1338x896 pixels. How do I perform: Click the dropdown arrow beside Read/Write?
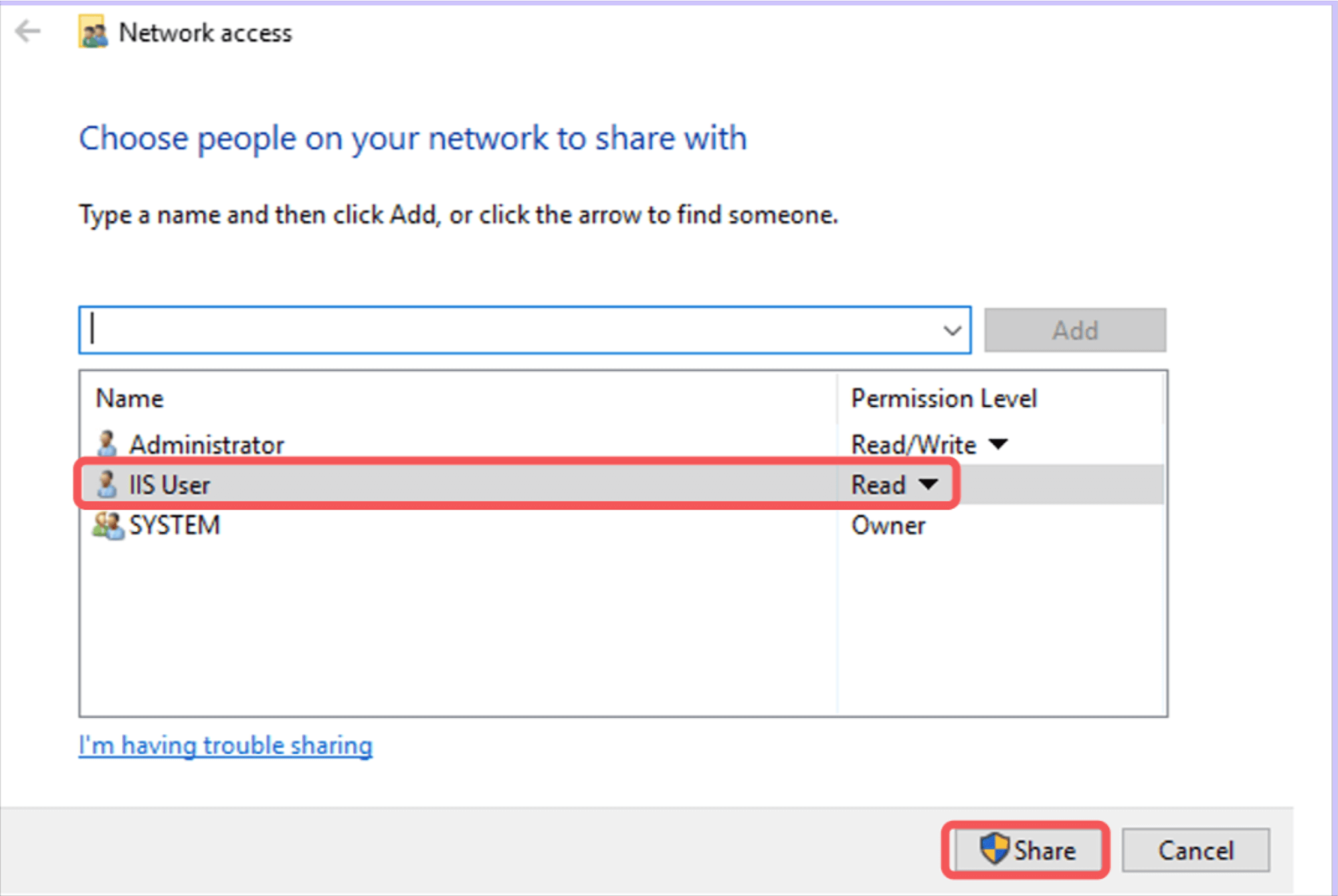[998, 444]
